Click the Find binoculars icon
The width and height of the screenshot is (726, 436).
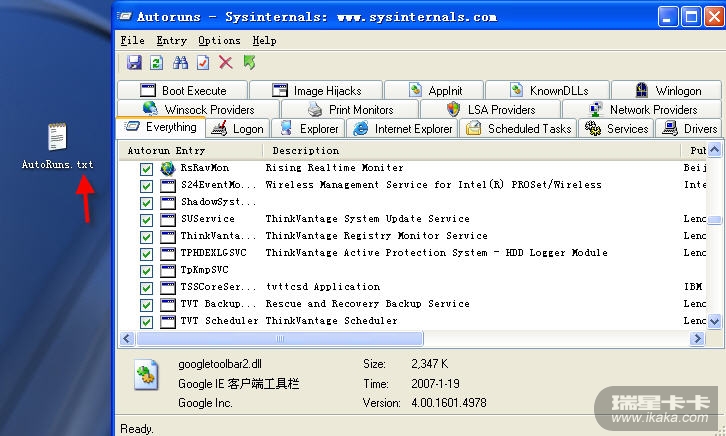[x=180, y=62]
